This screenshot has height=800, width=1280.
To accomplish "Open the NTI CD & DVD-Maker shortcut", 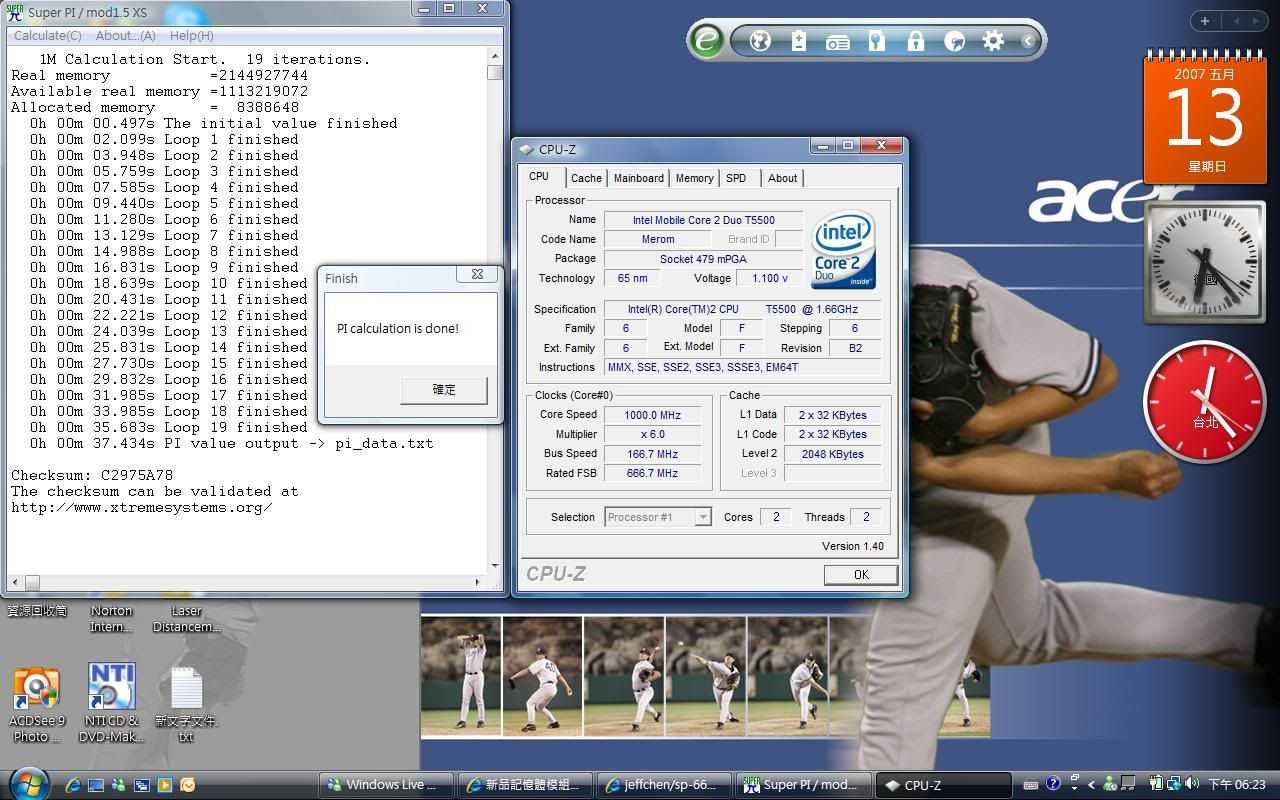I will click(111, 704).
